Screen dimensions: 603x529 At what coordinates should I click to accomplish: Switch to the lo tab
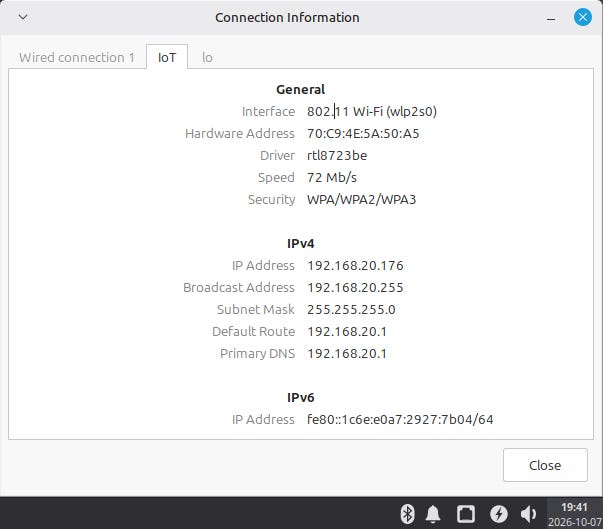(x=207, y=57)
